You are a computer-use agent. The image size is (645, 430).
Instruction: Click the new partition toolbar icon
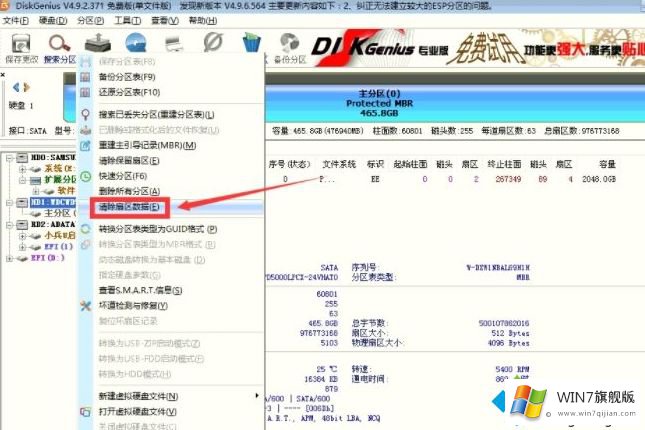coord(174,43)
